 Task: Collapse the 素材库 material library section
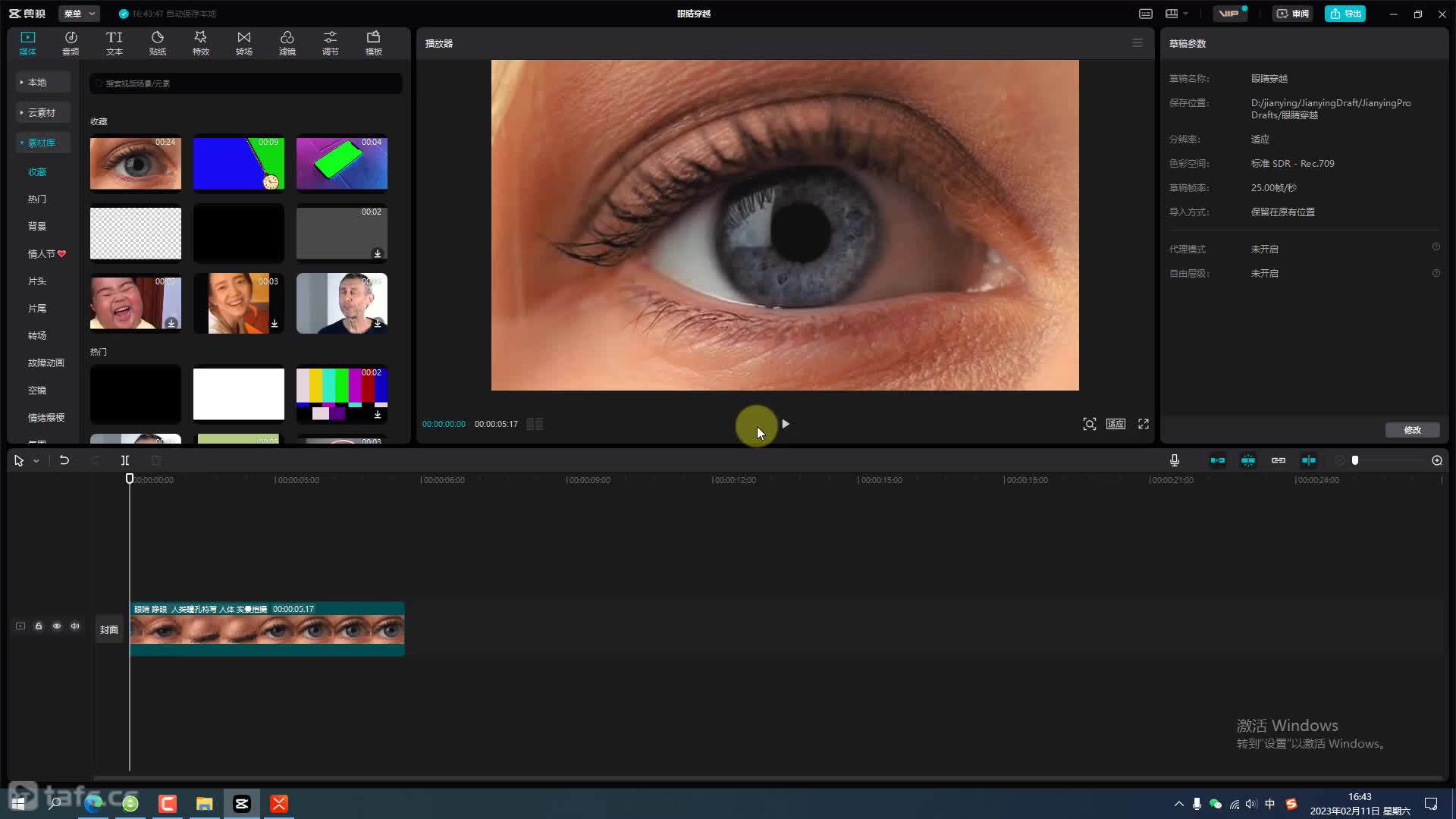click(x=43, y=143)
